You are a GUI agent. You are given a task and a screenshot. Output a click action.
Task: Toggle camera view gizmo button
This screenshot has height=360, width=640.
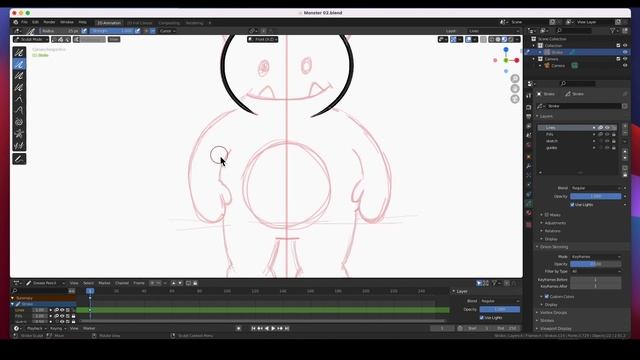tap(515, 99)
